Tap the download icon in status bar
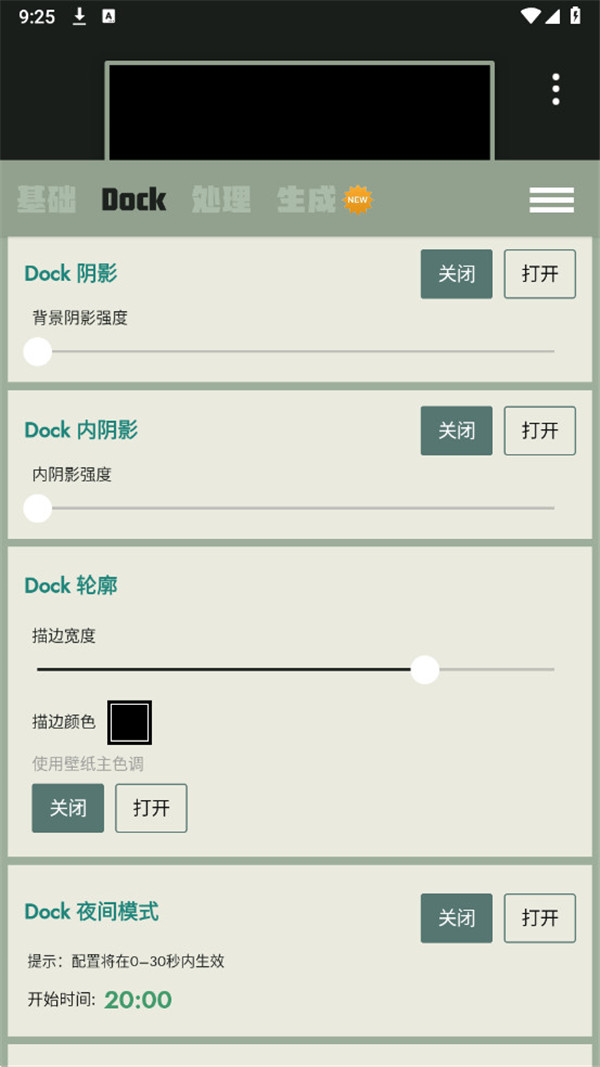 [79, 16]
